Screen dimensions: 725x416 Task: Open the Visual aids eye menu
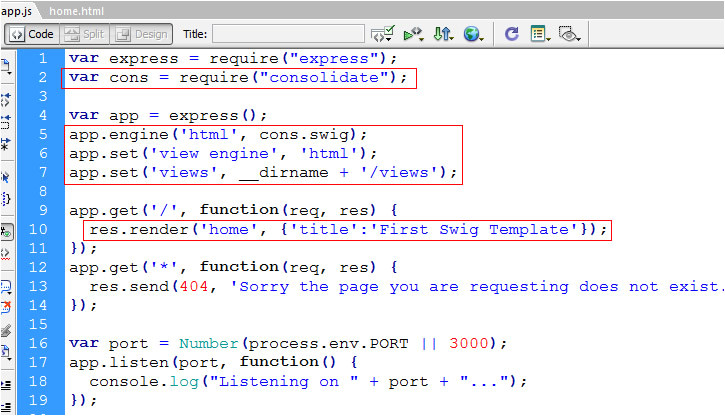point(569,34)
